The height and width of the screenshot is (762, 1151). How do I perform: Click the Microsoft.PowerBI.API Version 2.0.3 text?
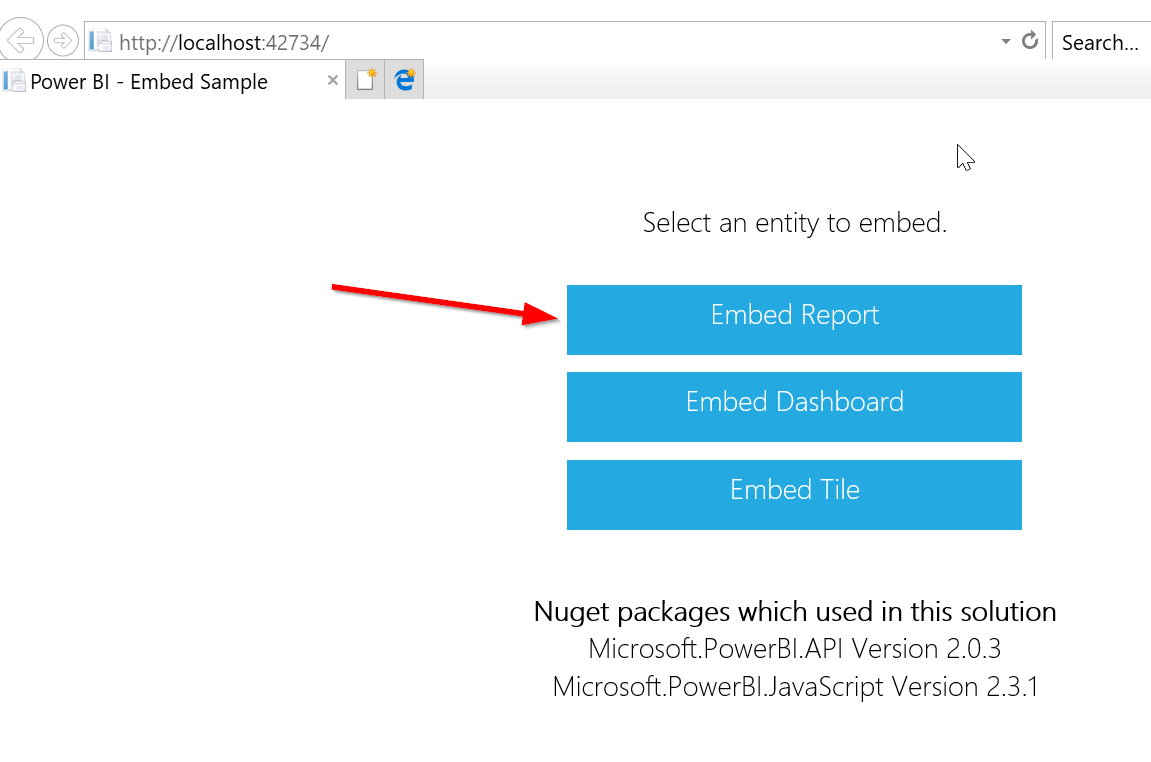coord(794,649)
